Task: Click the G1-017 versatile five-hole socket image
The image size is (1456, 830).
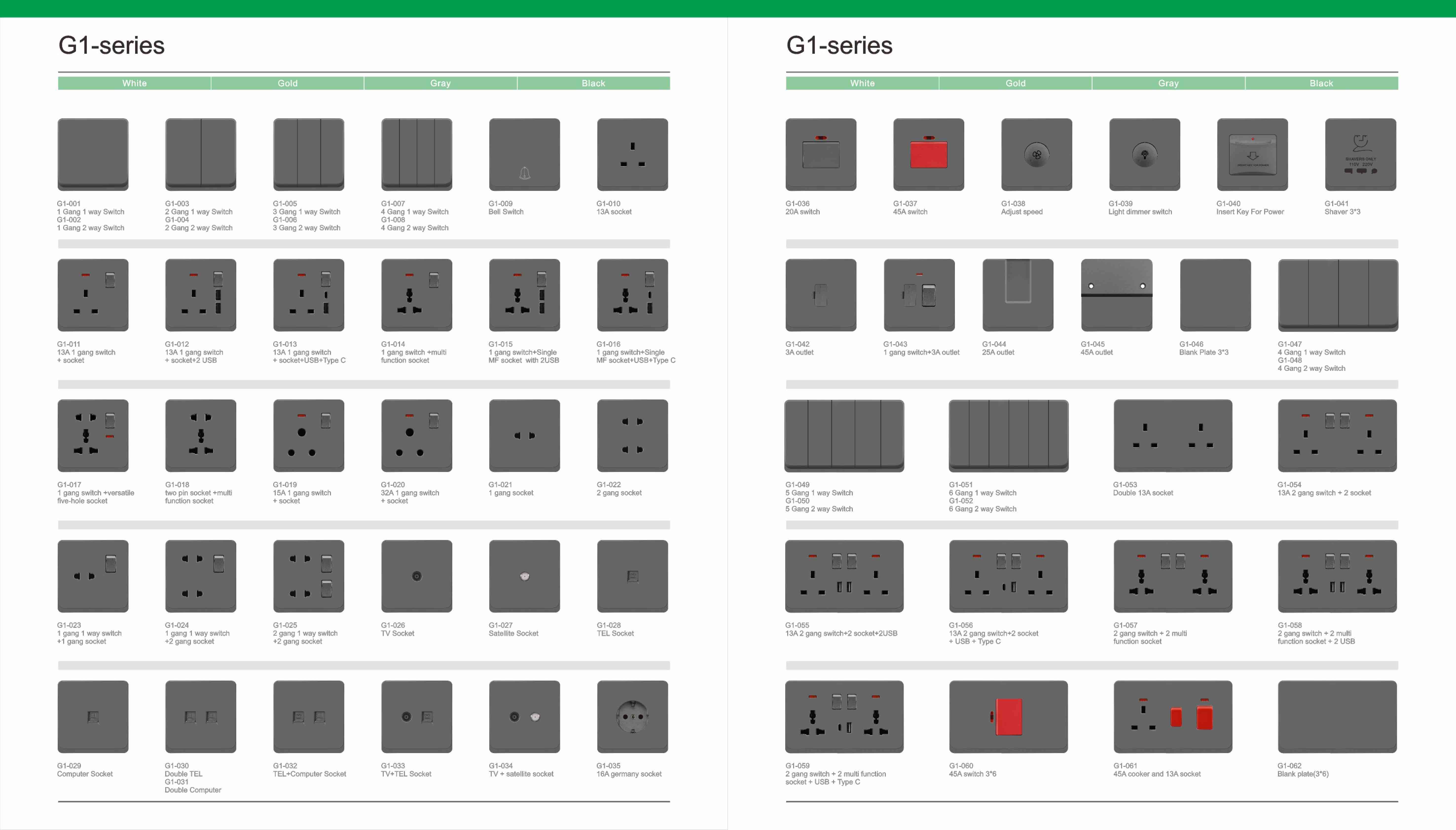Action: (x=93, y=435)
